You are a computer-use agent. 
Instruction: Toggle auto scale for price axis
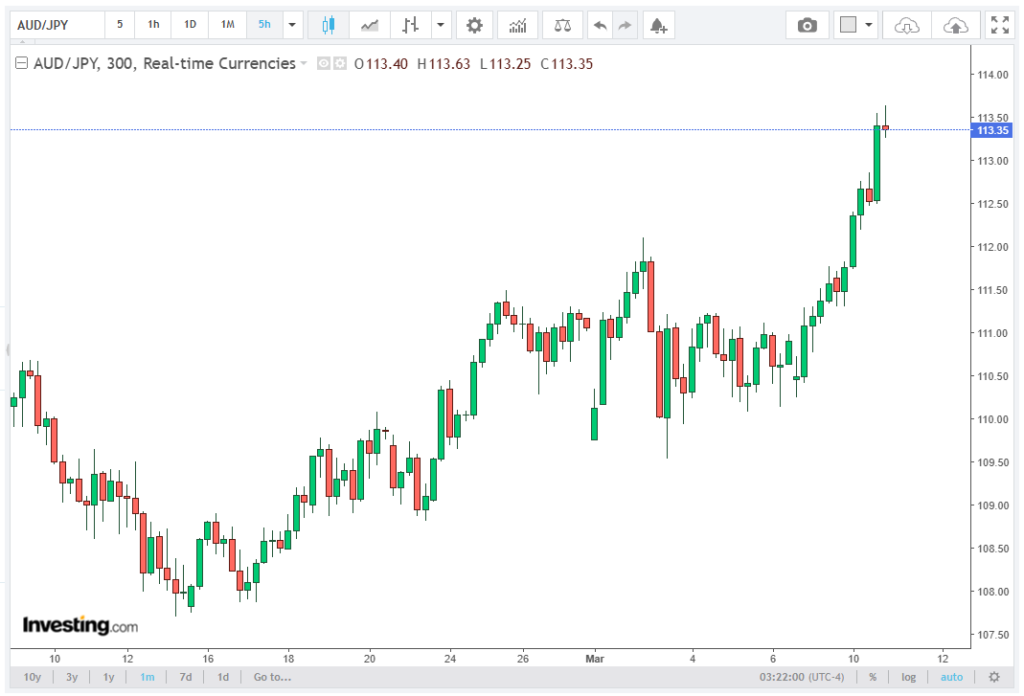point(952,677)
